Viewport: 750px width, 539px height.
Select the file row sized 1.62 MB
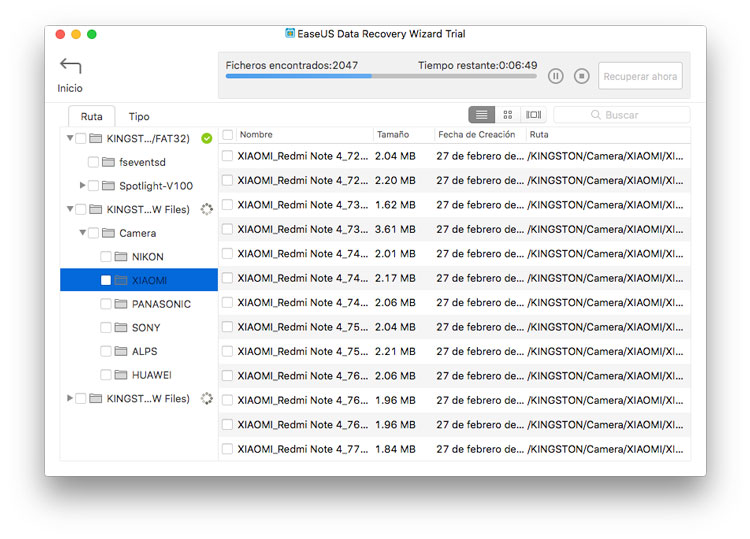(x=454, y=205)
